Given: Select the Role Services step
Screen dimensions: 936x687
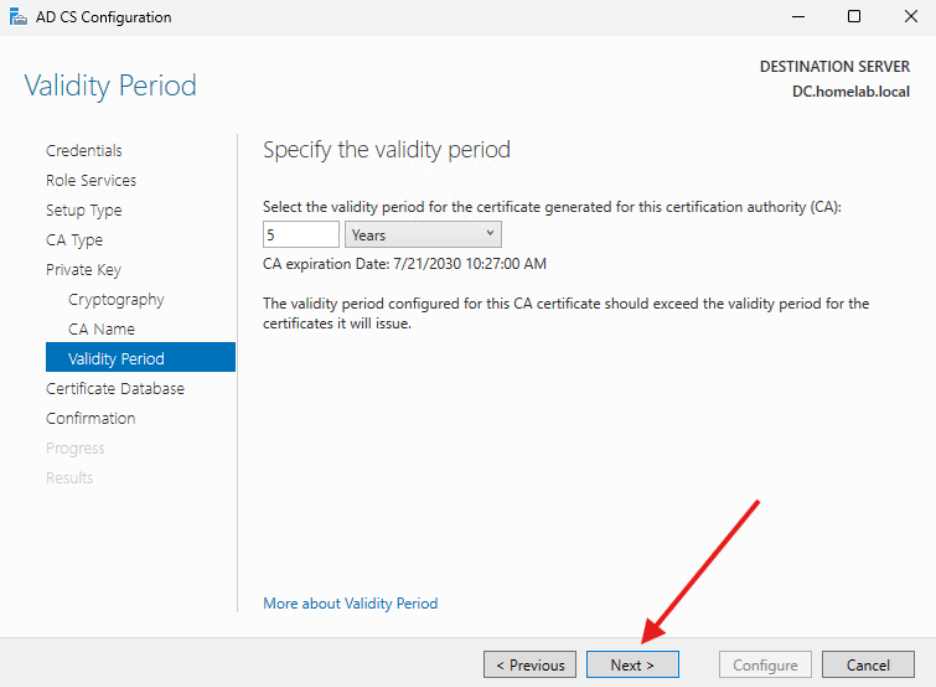Looking at the screenshot, I should 91,180.
